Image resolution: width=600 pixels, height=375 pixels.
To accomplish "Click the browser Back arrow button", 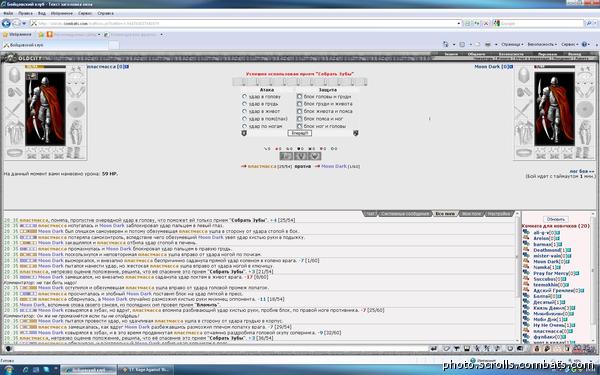I will click(x=6, y=23).
